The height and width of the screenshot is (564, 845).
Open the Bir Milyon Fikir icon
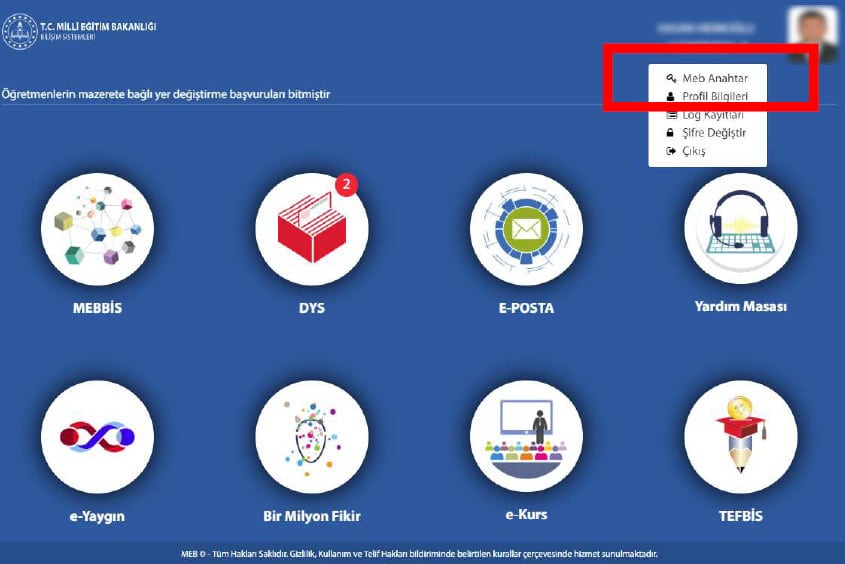tap(312, 437)
